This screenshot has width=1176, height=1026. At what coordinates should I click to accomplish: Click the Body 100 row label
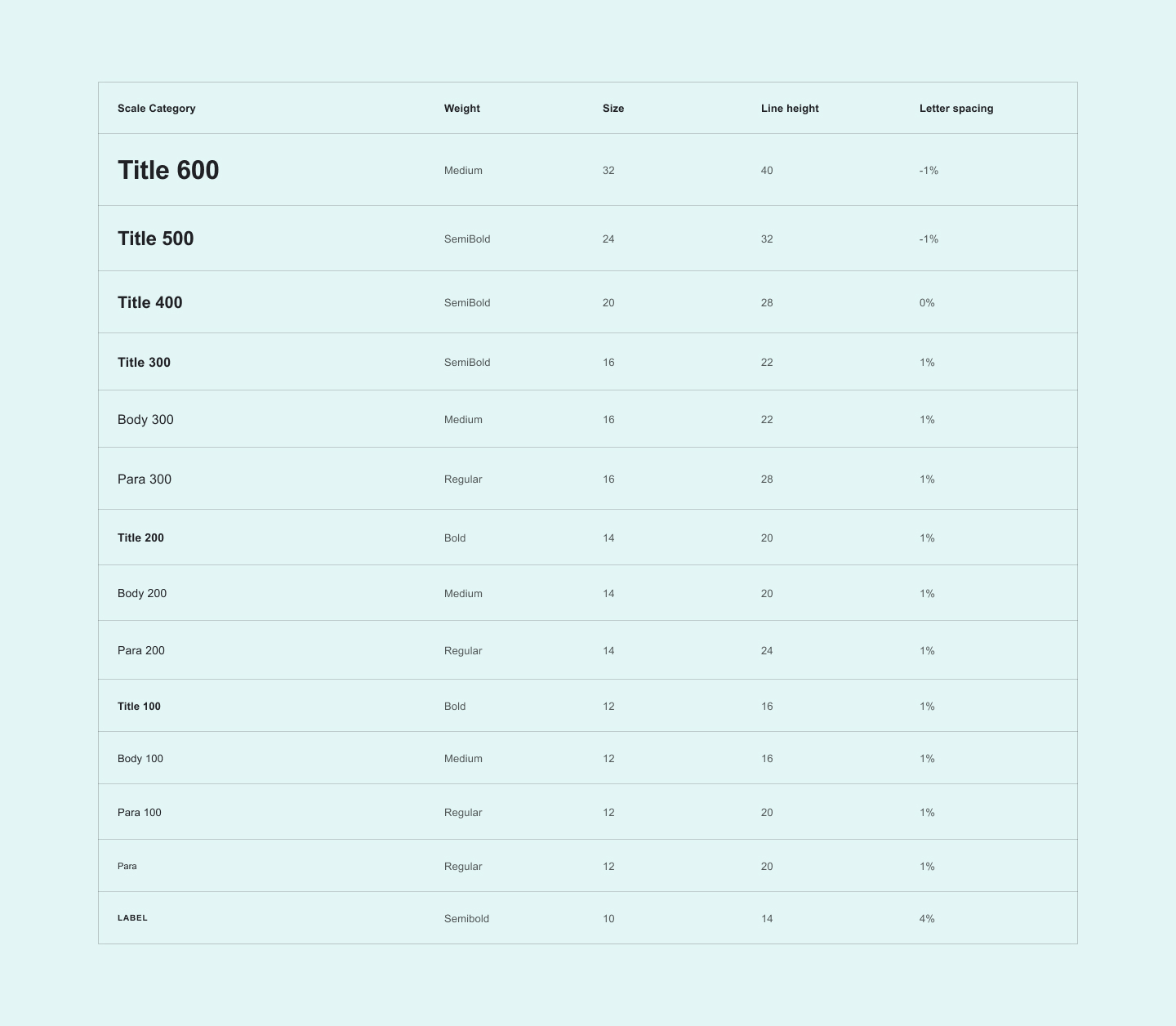coord(140,759)
